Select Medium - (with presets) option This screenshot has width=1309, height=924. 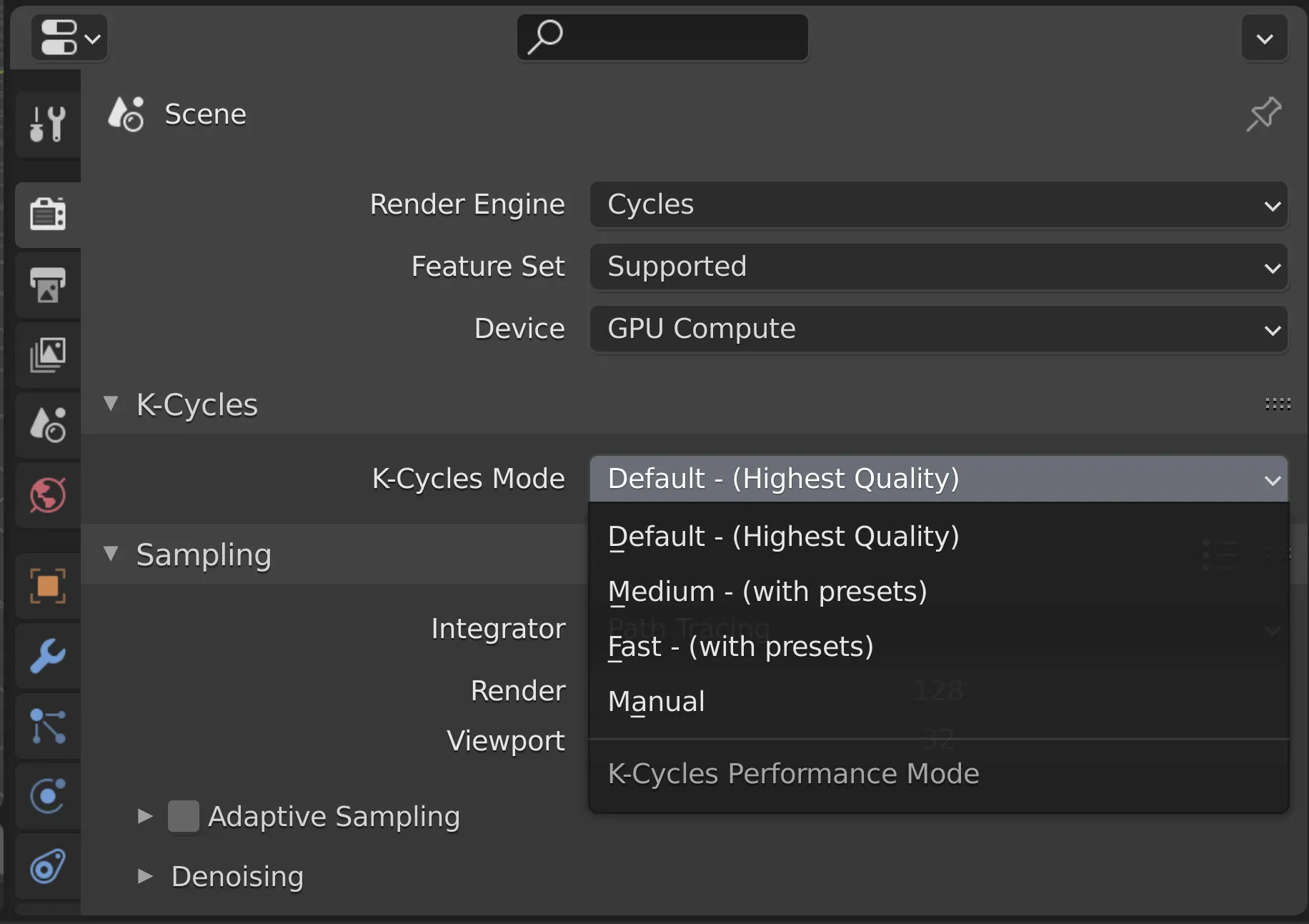coord(939,592)
